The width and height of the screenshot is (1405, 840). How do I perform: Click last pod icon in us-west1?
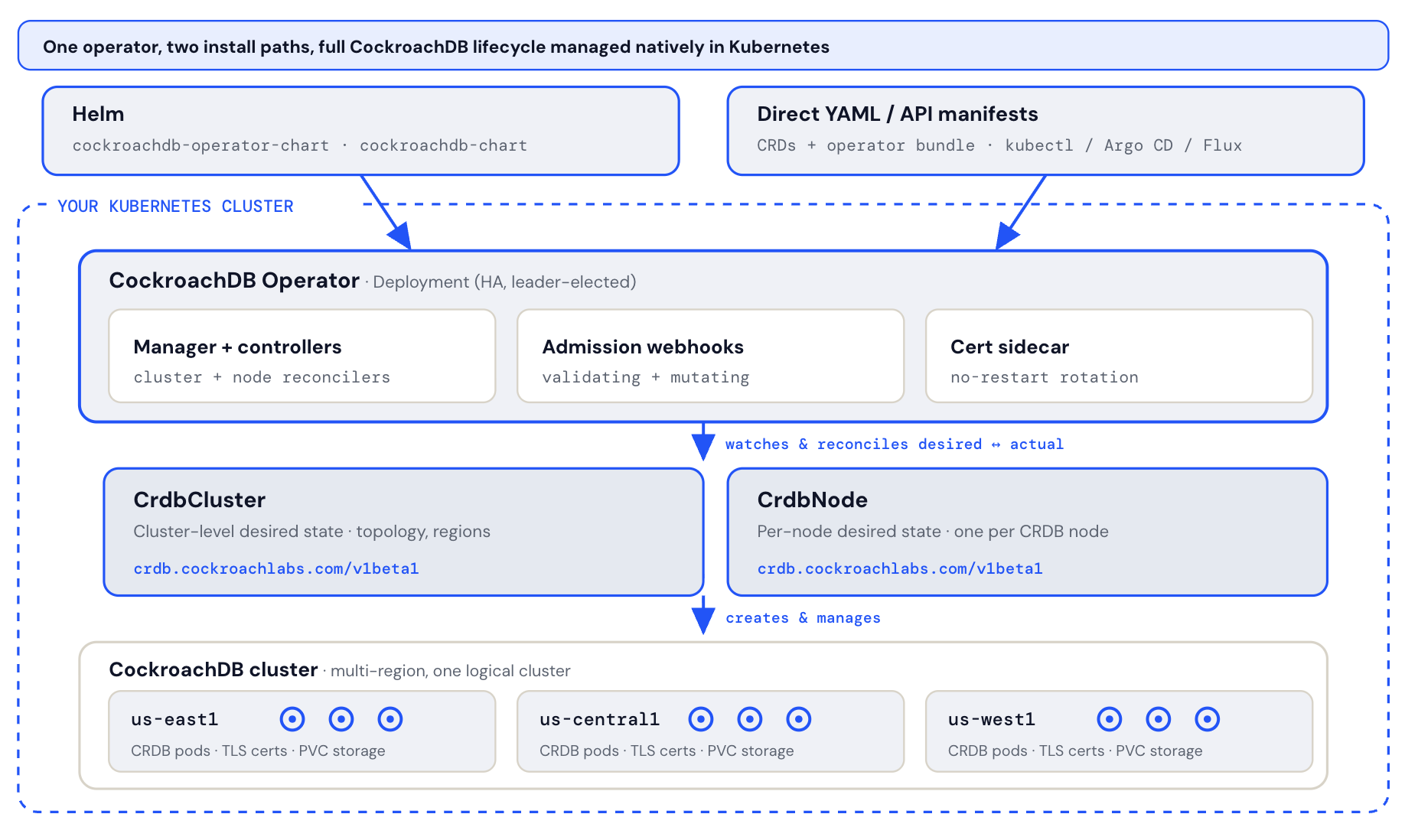(1208, 719)
